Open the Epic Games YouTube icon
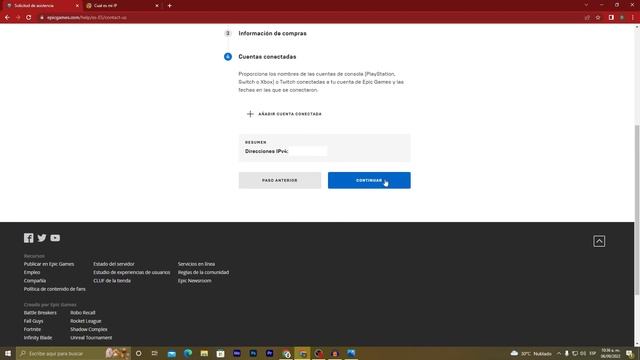640x360 pixels. 55,238
